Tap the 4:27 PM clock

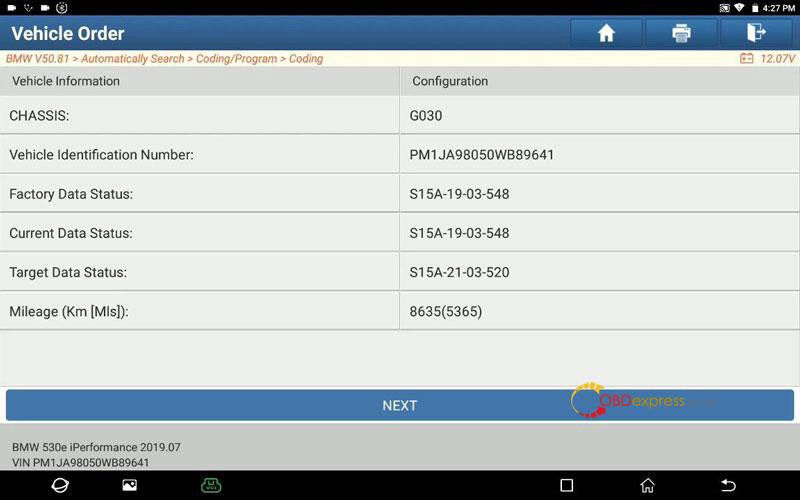(x=779, y=8)
